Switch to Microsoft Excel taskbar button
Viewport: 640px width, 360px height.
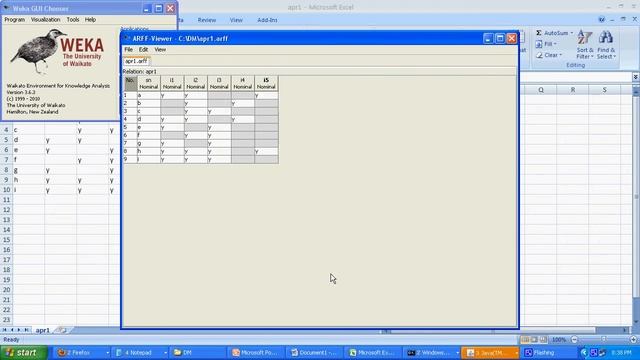click(x=372, y=353)
